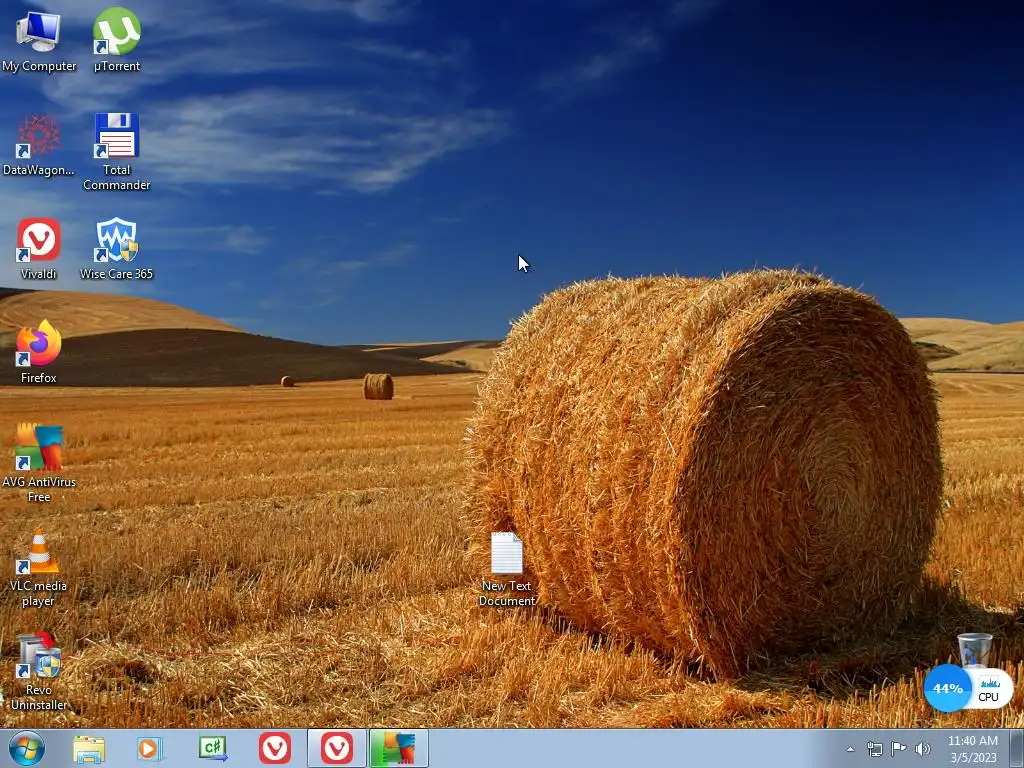Open the C# taskbar application icon

click(x=213, y=748)
